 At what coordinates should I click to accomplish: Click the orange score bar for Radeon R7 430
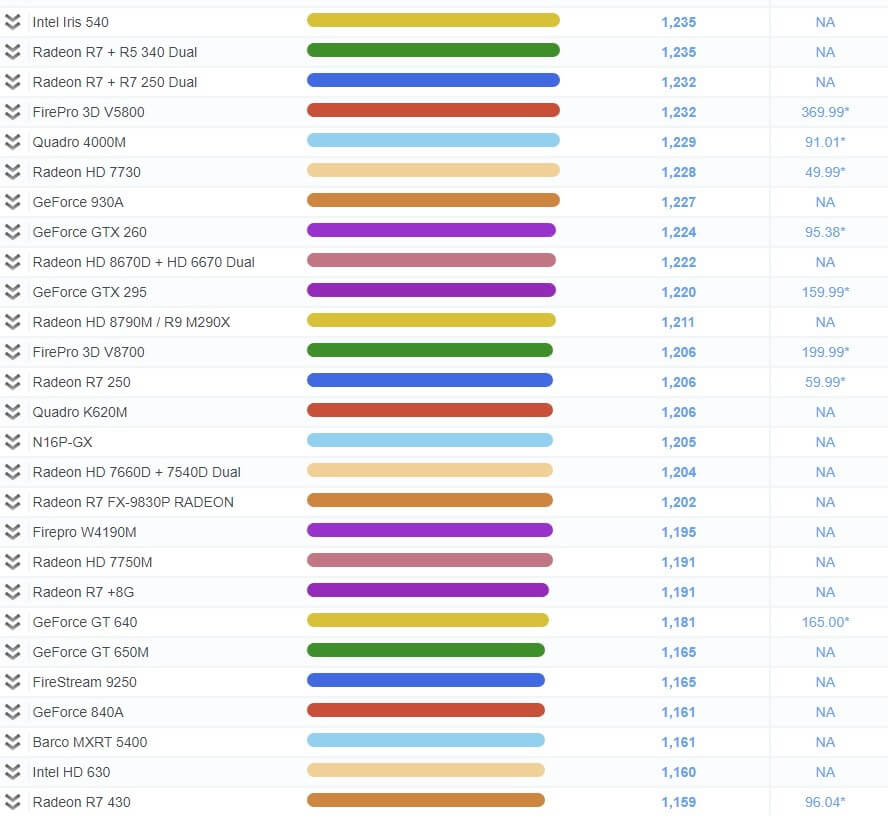(x=426, y=800)
